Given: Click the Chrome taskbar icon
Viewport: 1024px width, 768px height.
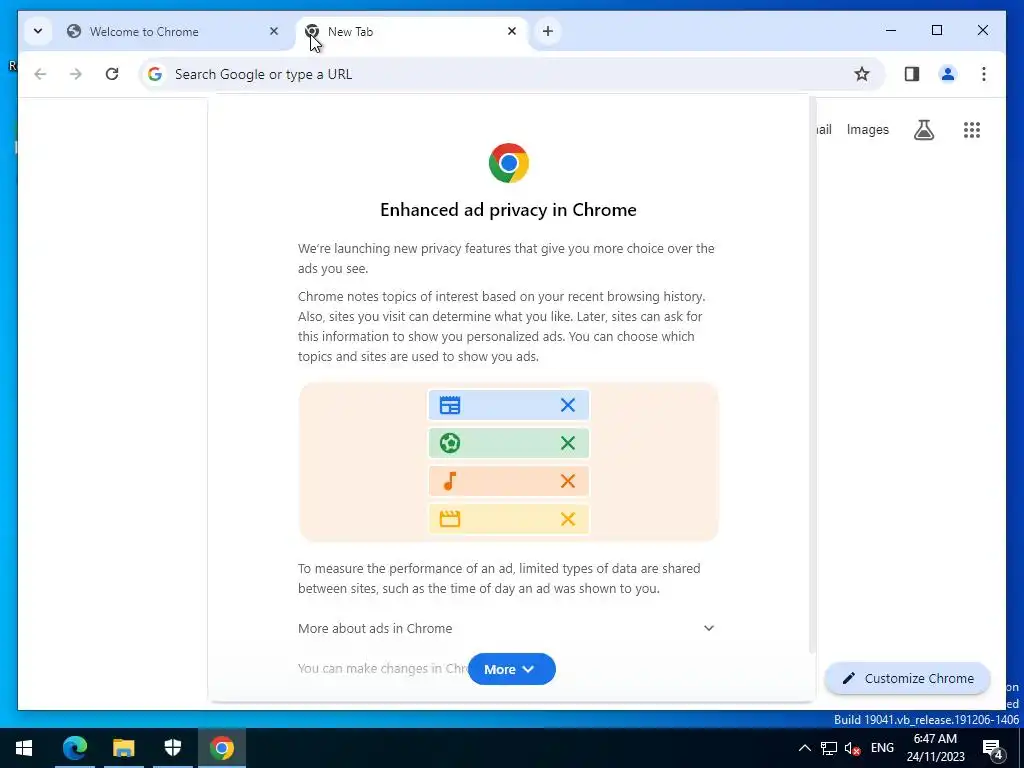Looking at the screenshot, I should point(222,748).
